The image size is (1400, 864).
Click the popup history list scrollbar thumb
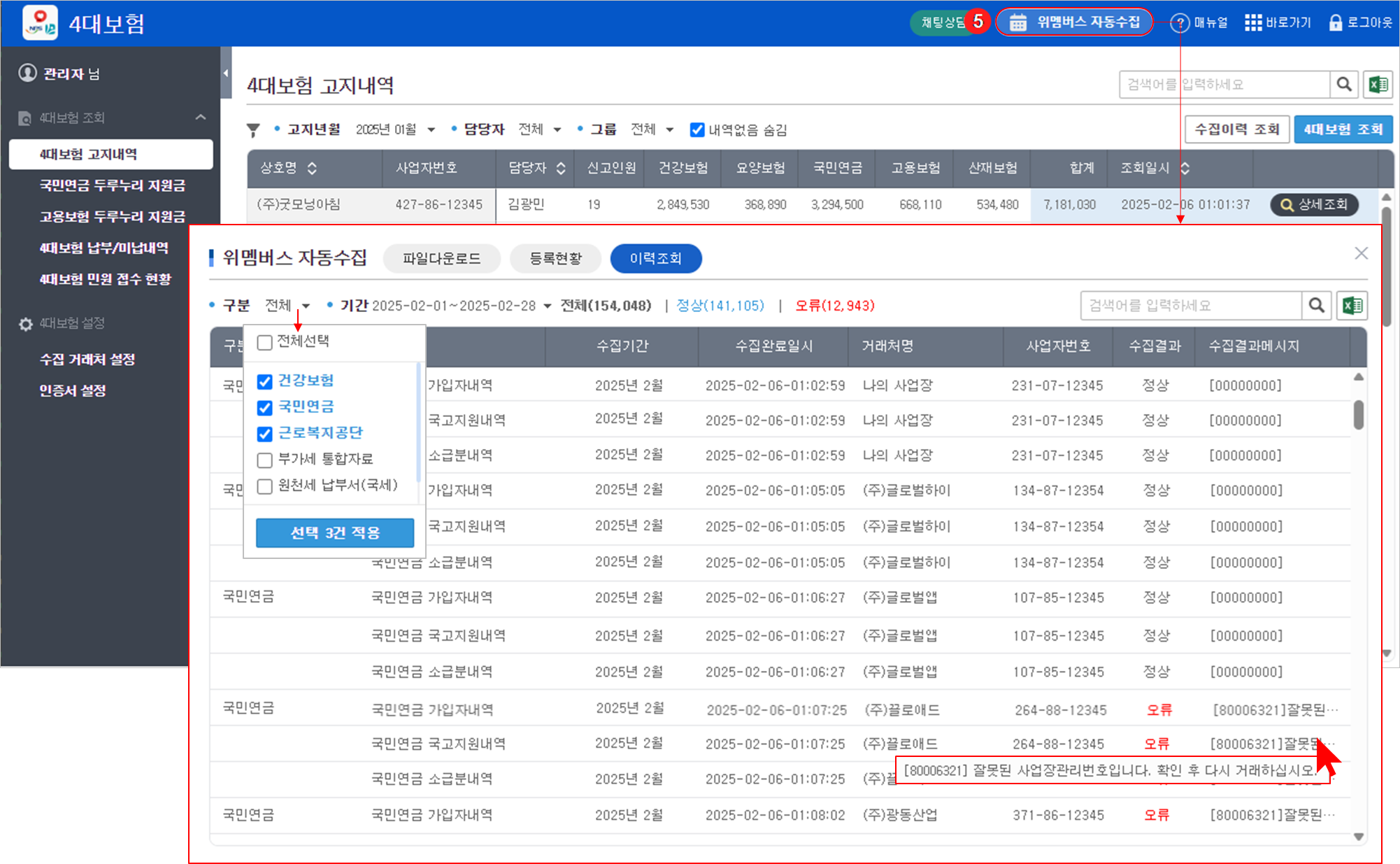[1358, 414]
